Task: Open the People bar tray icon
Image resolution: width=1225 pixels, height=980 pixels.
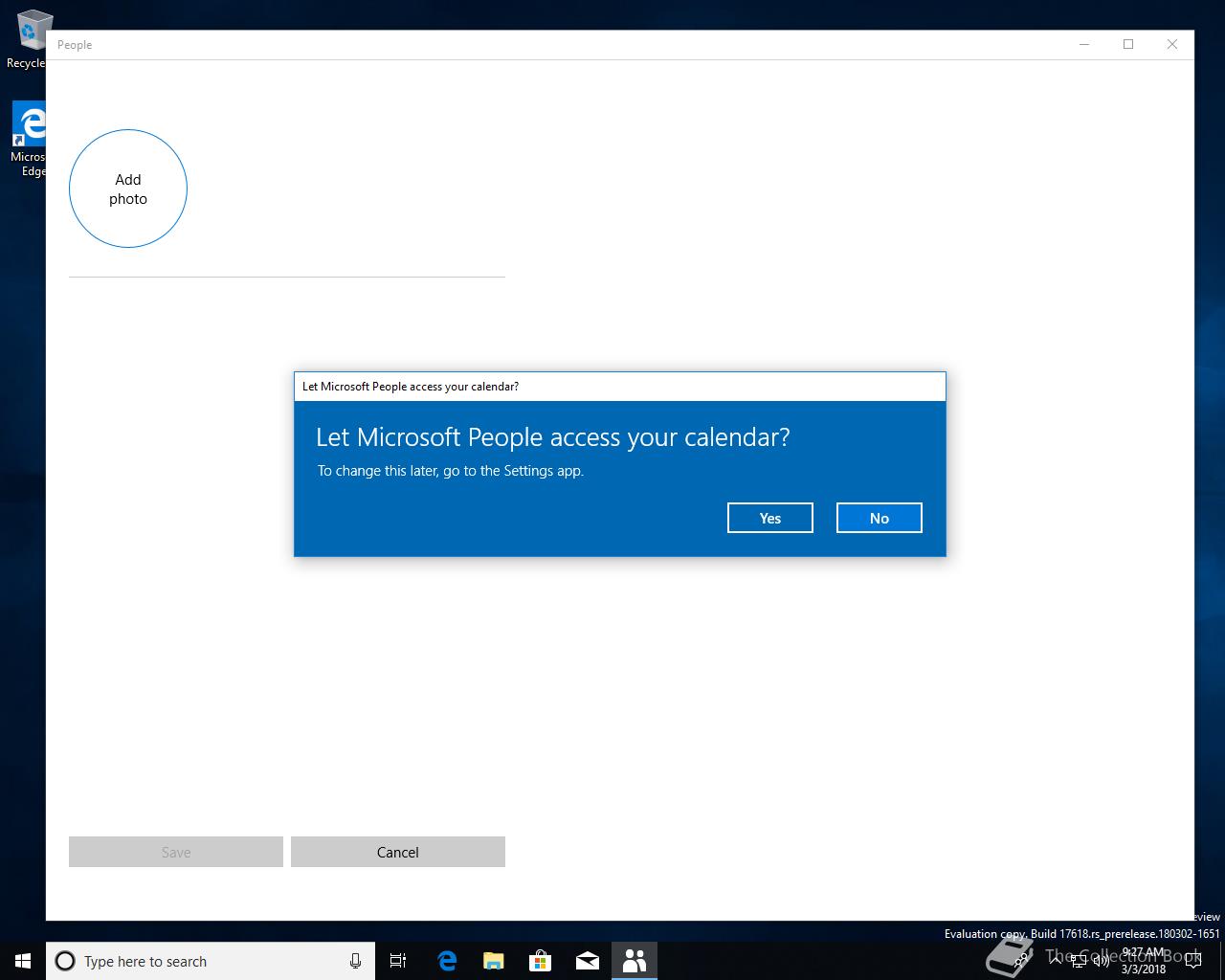Action: tap(1022, 961)
